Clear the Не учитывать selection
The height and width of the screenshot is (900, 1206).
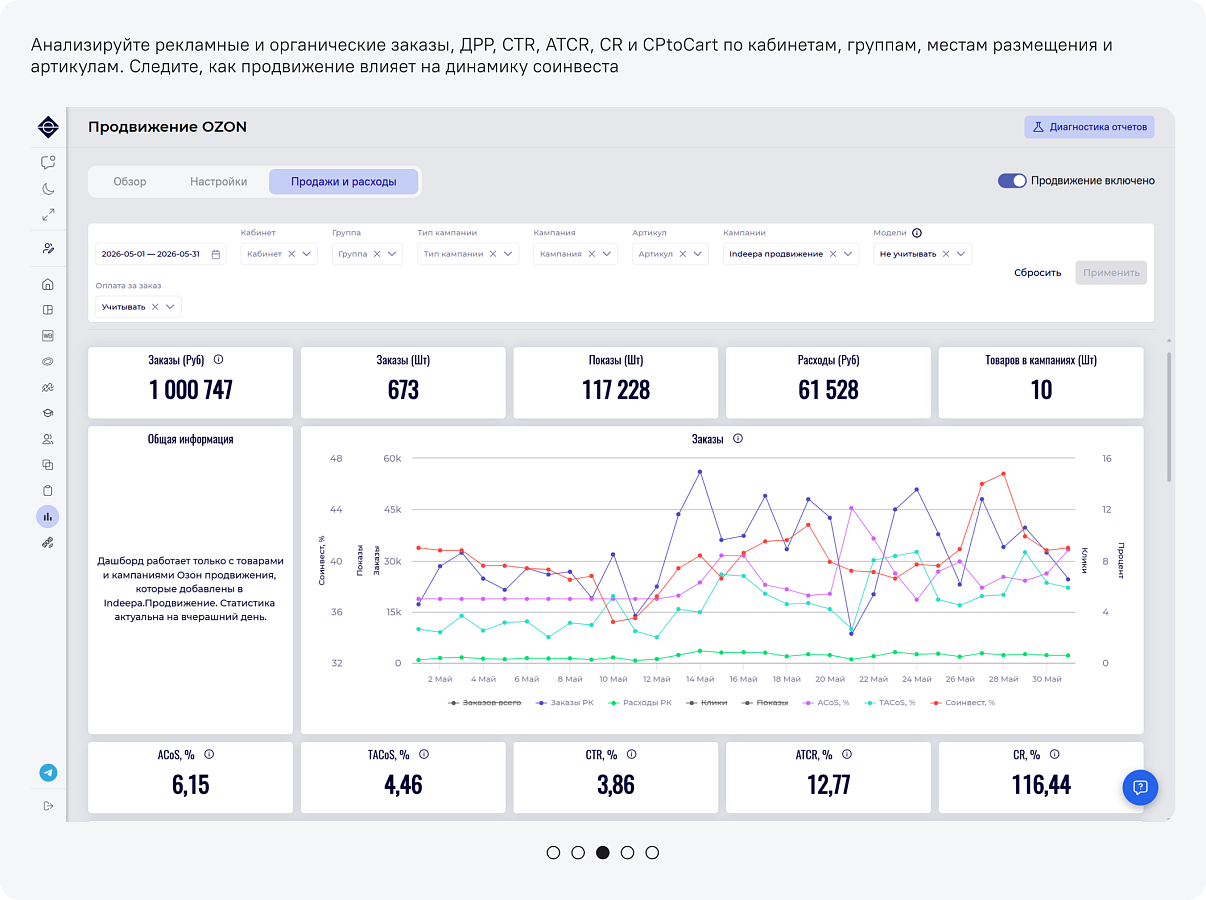[945, 254]
